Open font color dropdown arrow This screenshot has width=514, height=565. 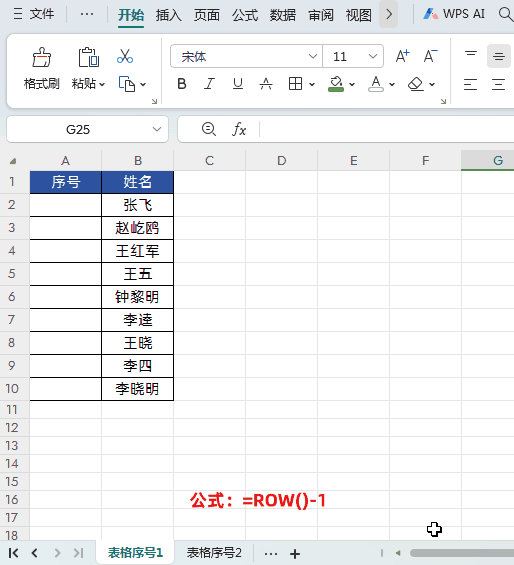click(392, 84)
